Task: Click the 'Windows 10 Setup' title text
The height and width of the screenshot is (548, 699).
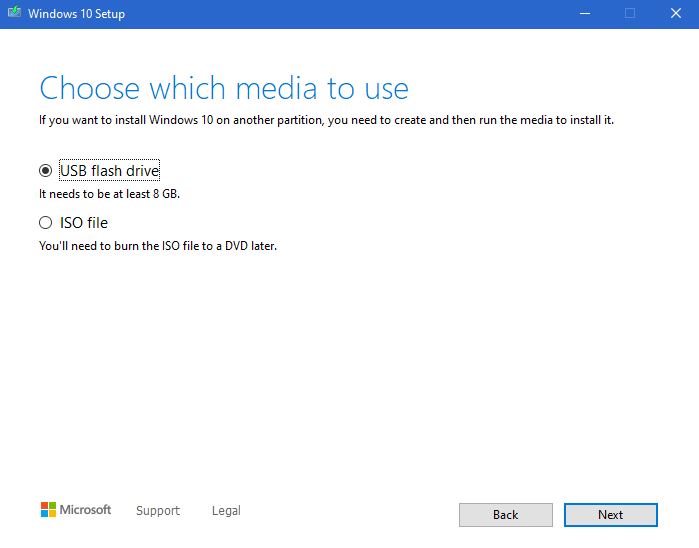Action: coord(76,14)
